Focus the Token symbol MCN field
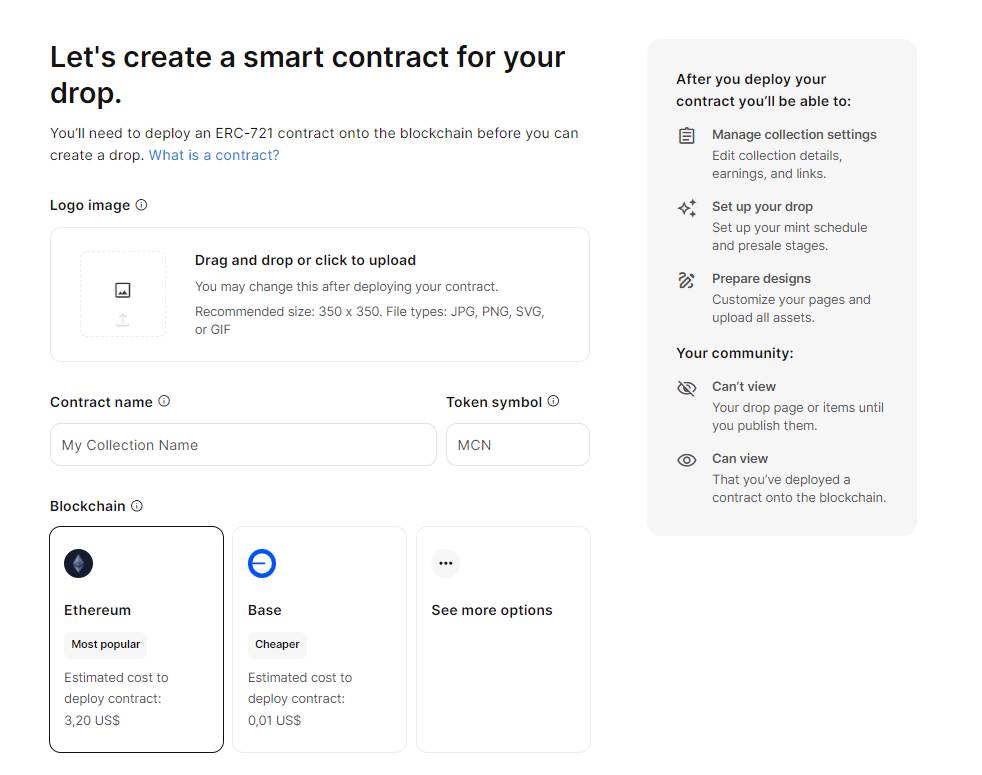The height and width of the screenshot is (775, 982). [518, 445]
